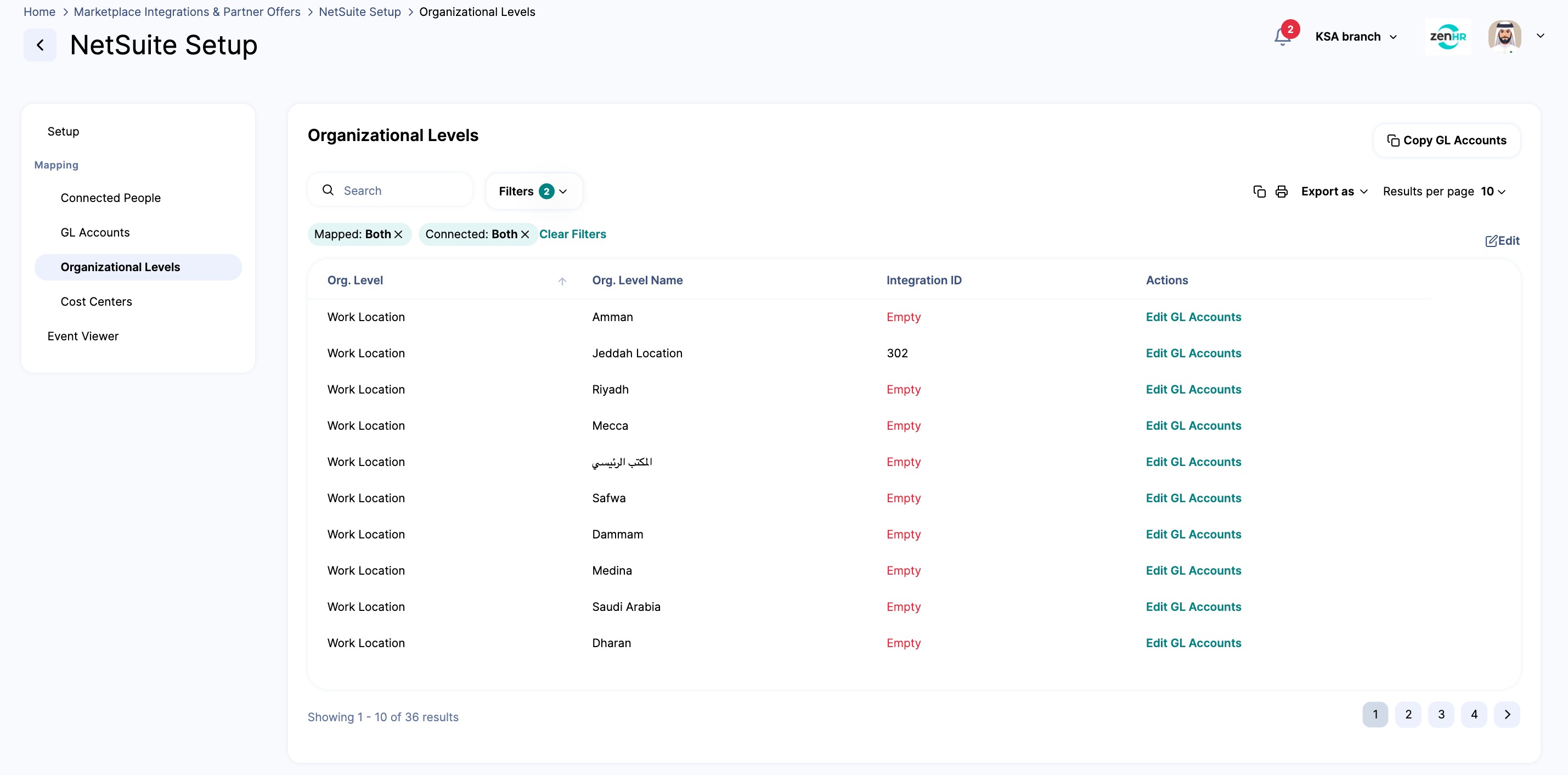Viewport: 1568px width, 775px height.
Task: Click the Dammam name cell
Action: (x=617, y=534)
